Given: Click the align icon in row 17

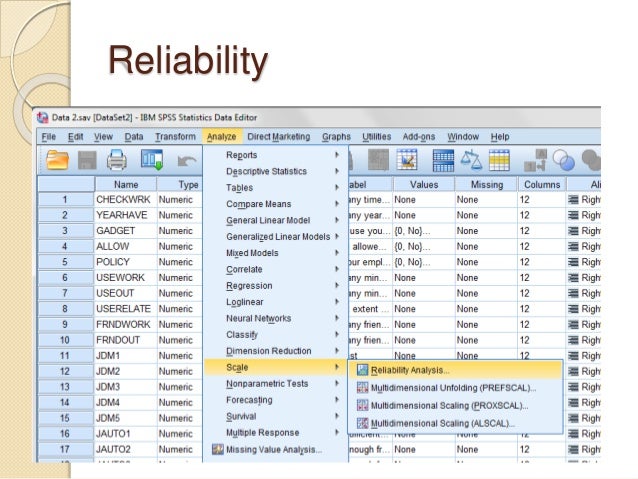Looking at the screenshot, I should 573,450.
